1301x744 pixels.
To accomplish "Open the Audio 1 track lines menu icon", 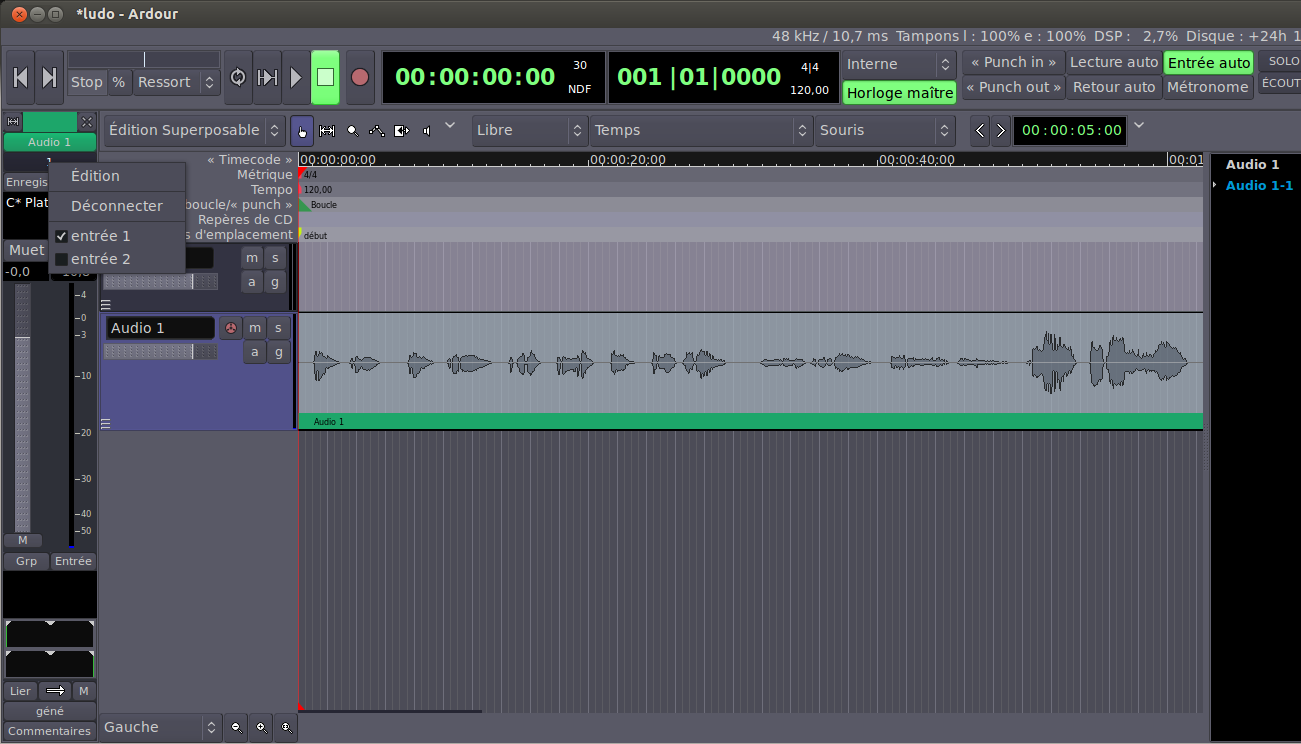I will pos(106,424).
